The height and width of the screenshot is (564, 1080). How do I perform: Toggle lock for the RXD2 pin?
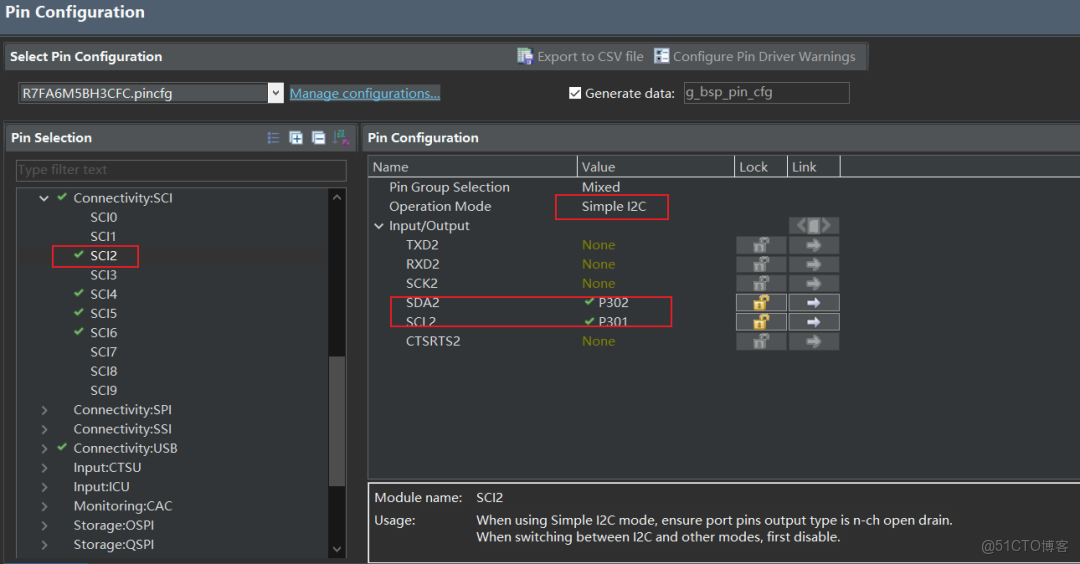coord(761,264)
